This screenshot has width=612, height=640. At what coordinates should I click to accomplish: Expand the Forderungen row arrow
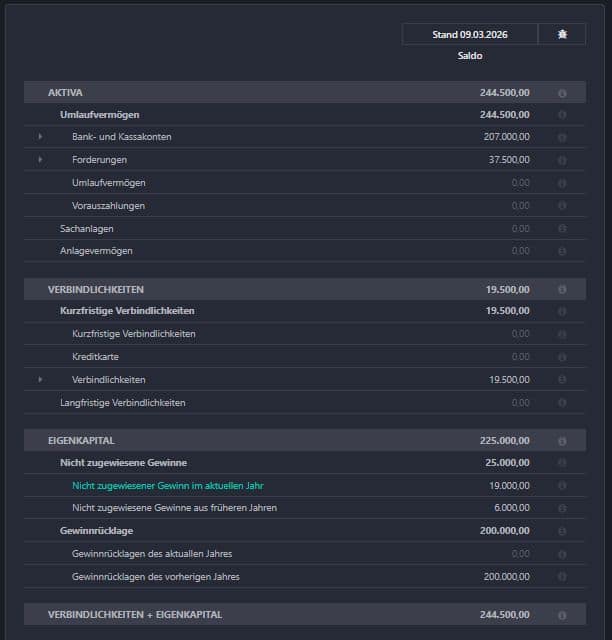coord(40,160)
